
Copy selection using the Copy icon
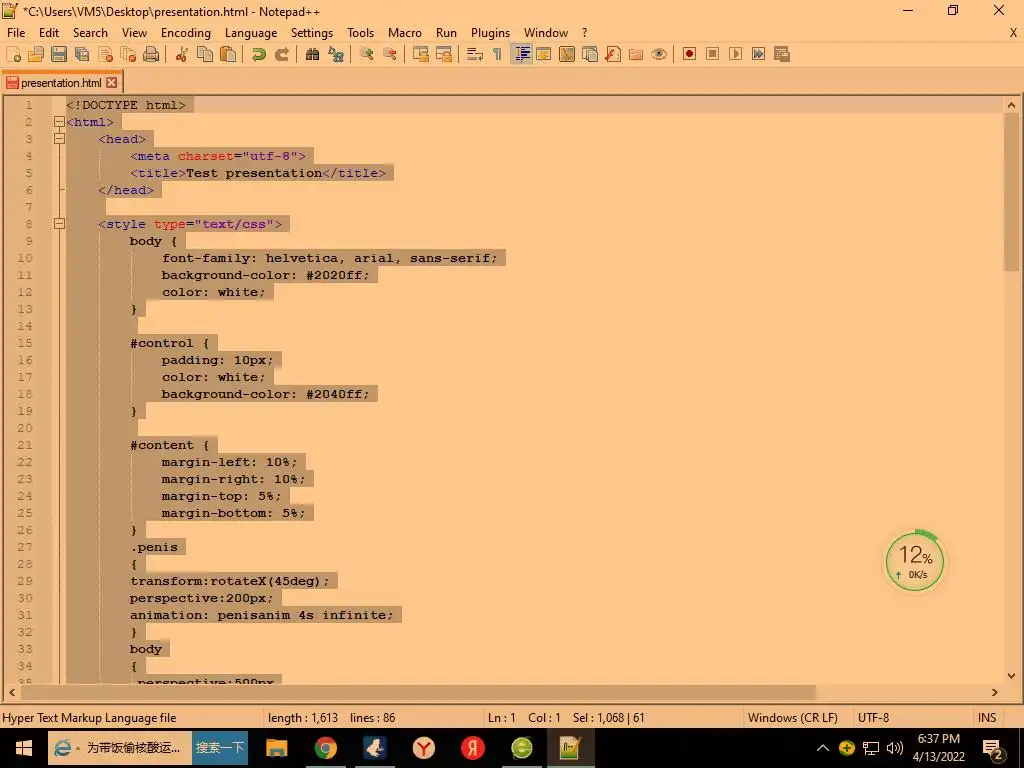pyautogui.click(x=204, y=54)
